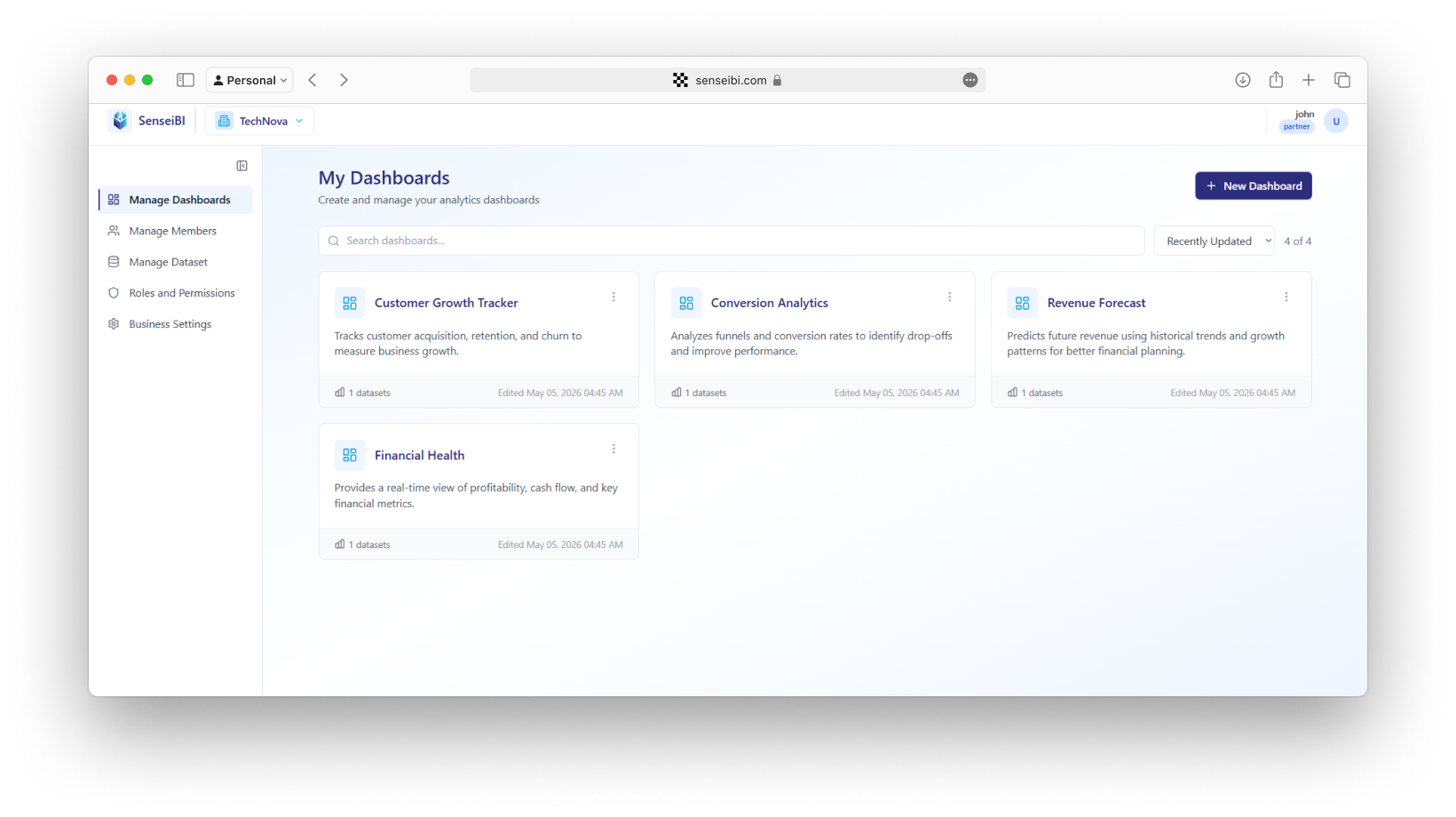Open the Personal profile dropdown
Viewport: 1456px width, 817px height.
pyautogui.click(x=249, y=80)
